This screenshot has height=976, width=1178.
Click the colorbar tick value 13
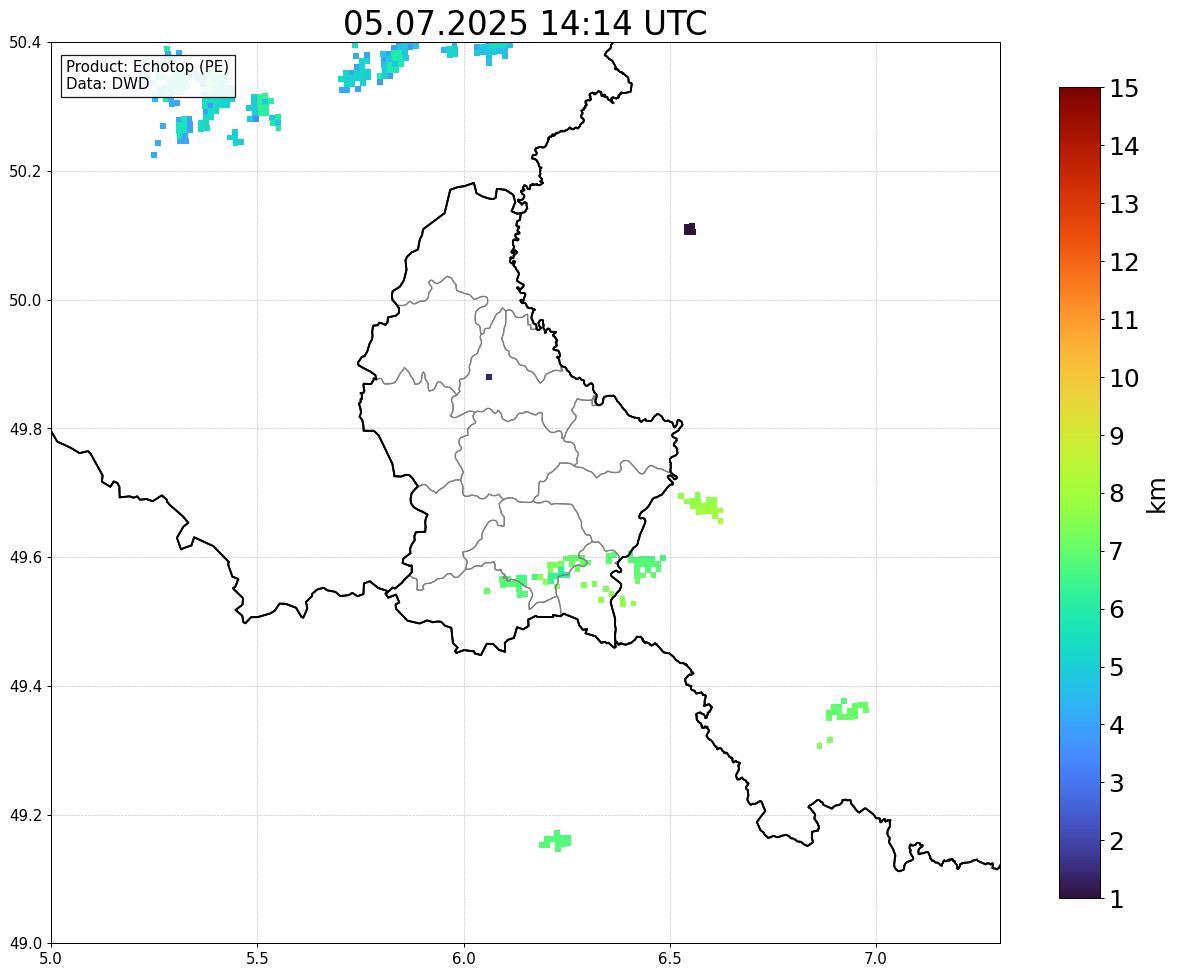click(1124, 204)
